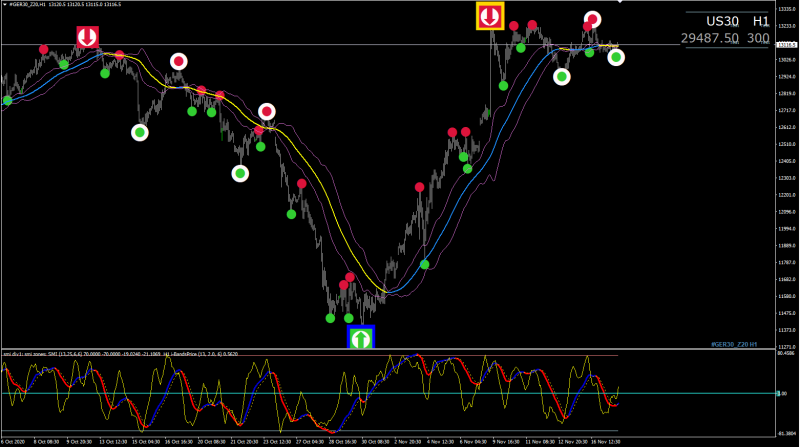Select the 300 value next to the price
The height and width of the screenshot is (447, 800).
tap(758, 38)
